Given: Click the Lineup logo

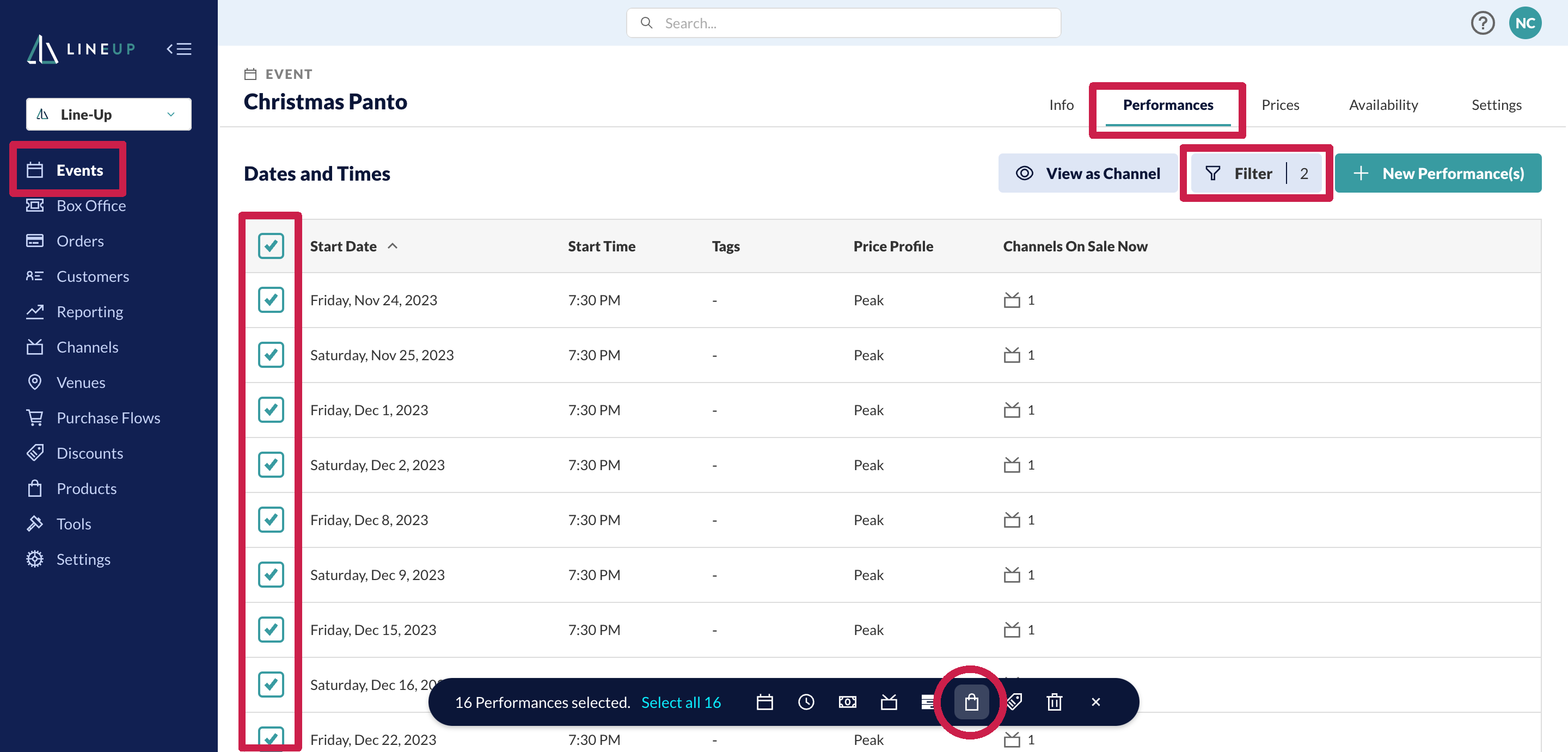Looking at the screenshot, I should click(x=81, y=48).
